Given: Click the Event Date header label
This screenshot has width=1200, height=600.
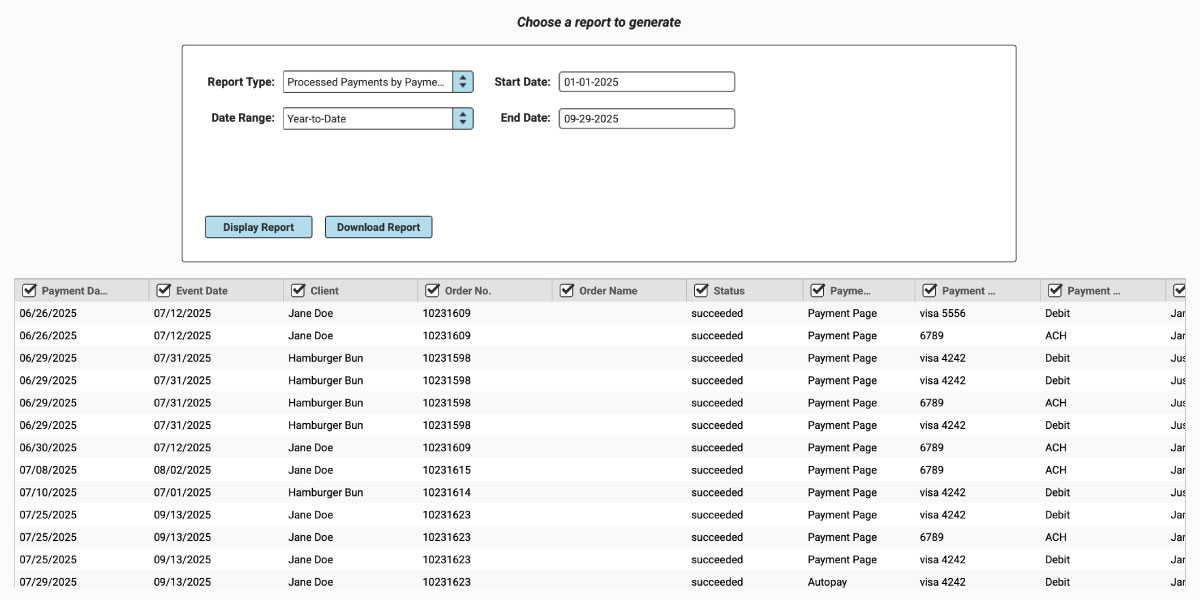Looking at the screenshot, I should (202, 291).
